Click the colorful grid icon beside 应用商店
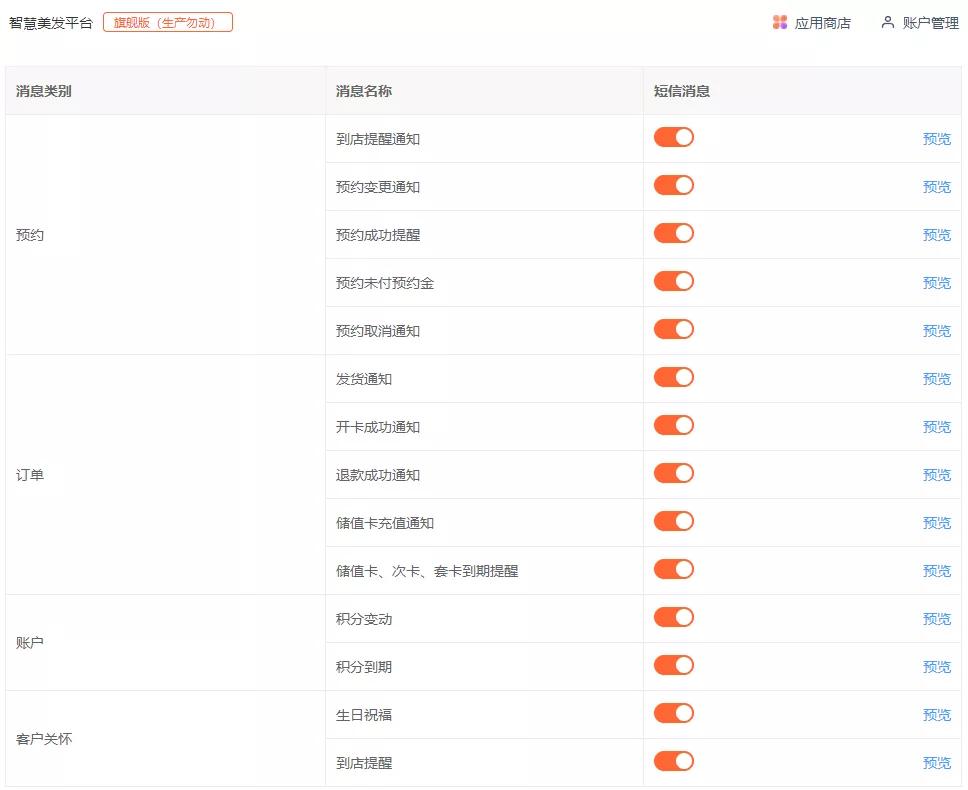The height and width of the screenshot is (790, 968). point(780,21)
